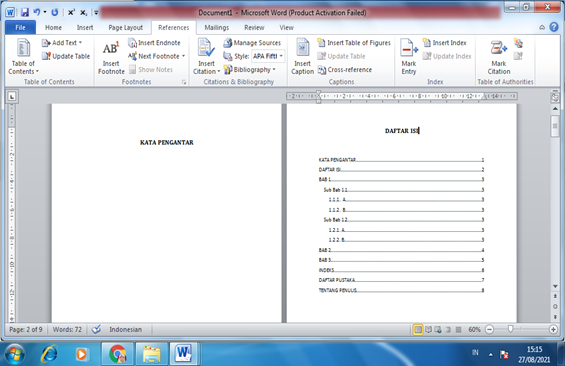Open the Page Layout tab

point(125,27)
